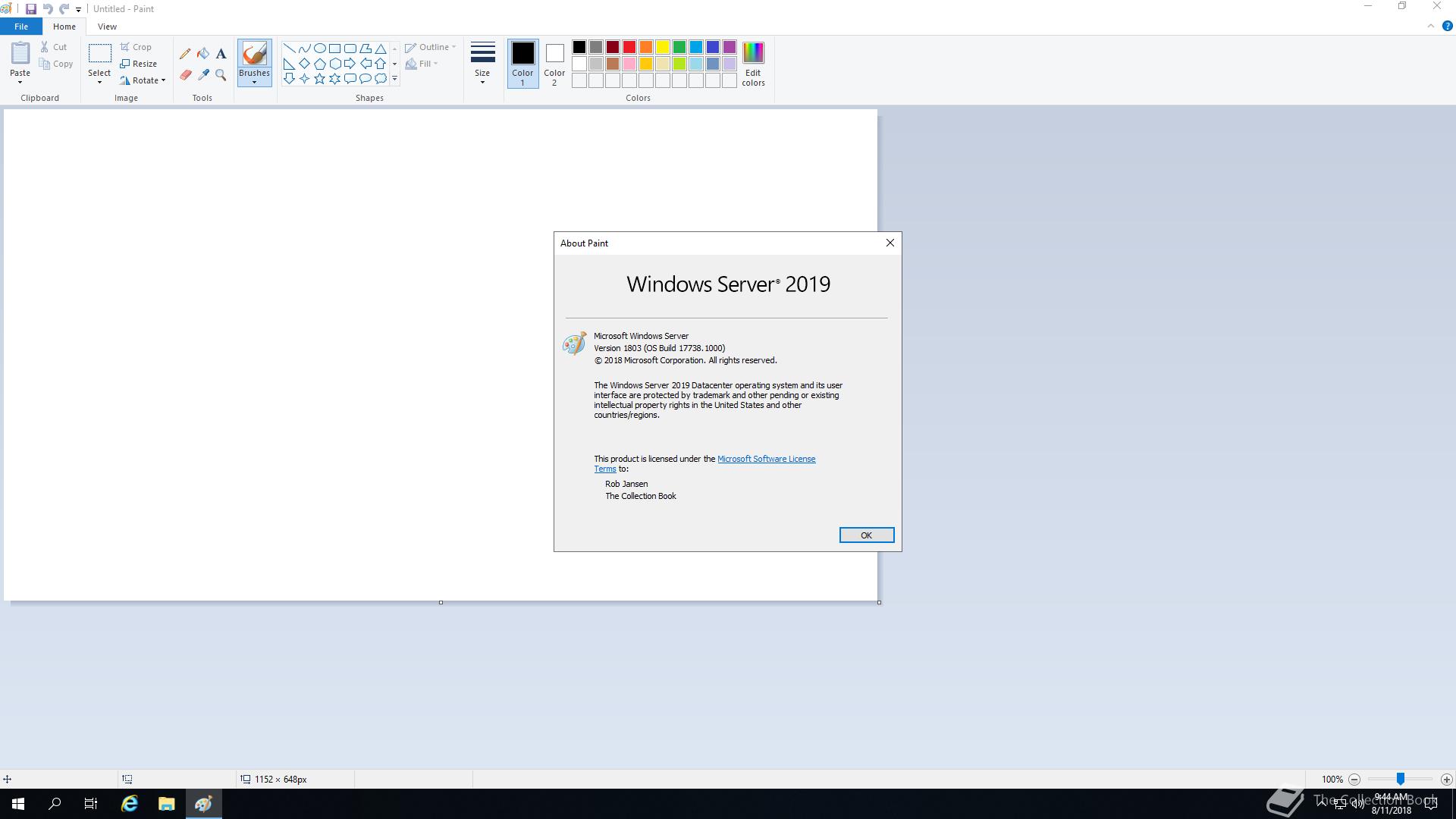Click the Save icon in quick access toolbar
The height and width of the screenshot is (819, 1456).
pos(31,9)
